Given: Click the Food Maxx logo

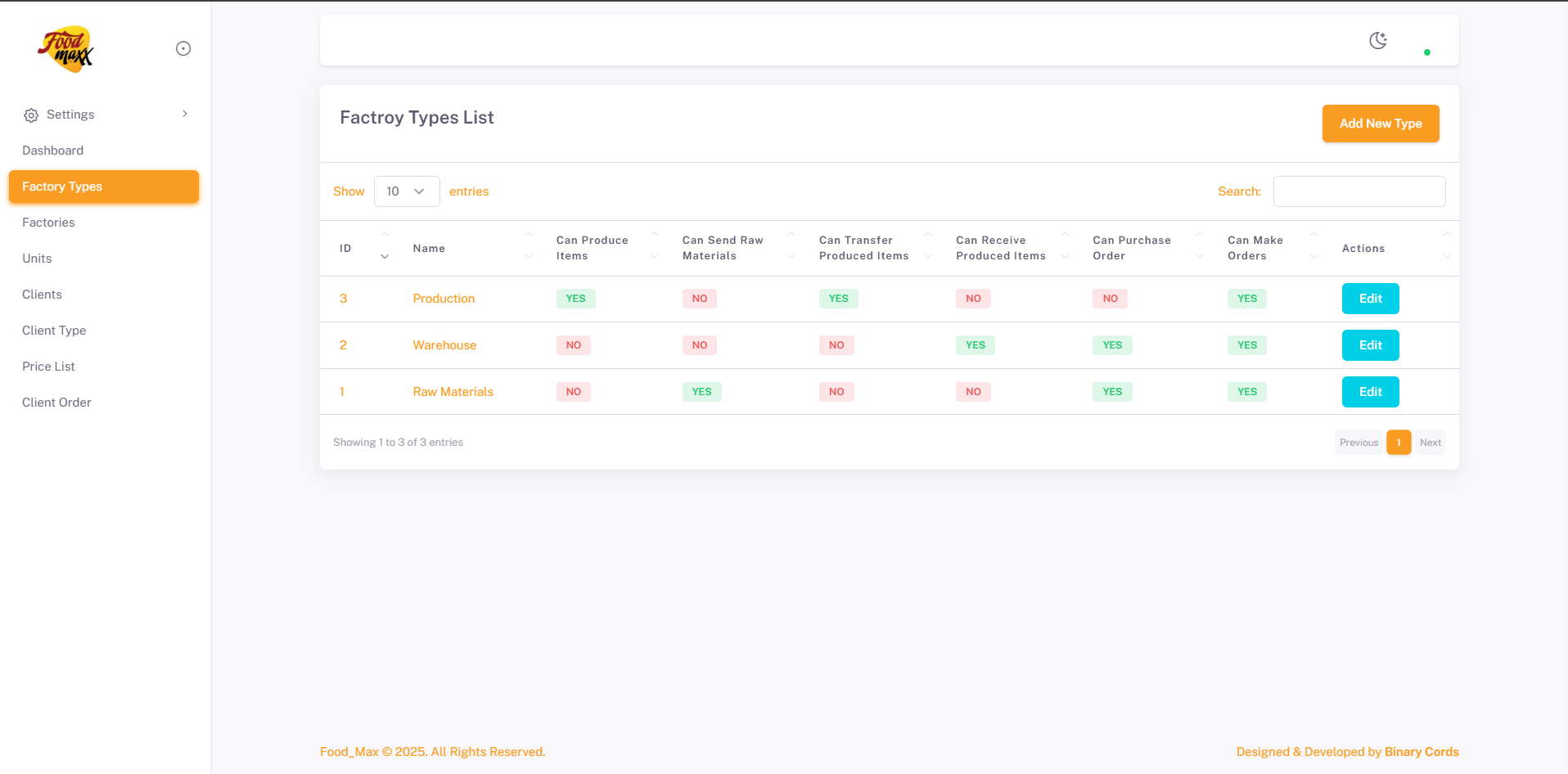Looking at the screenshot, I should pos(65,49).
